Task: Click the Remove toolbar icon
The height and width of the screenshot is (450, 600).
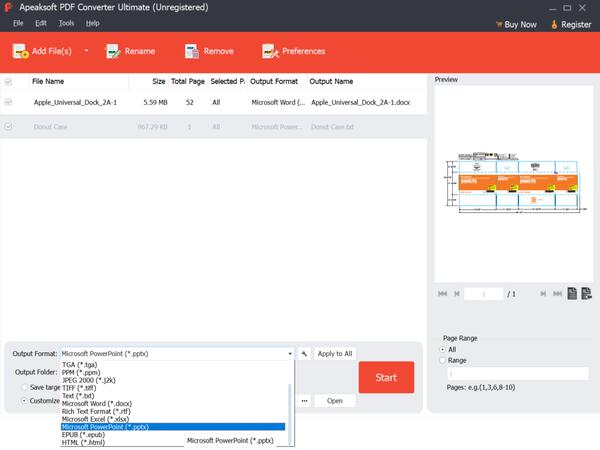Action: click(192, 51)
